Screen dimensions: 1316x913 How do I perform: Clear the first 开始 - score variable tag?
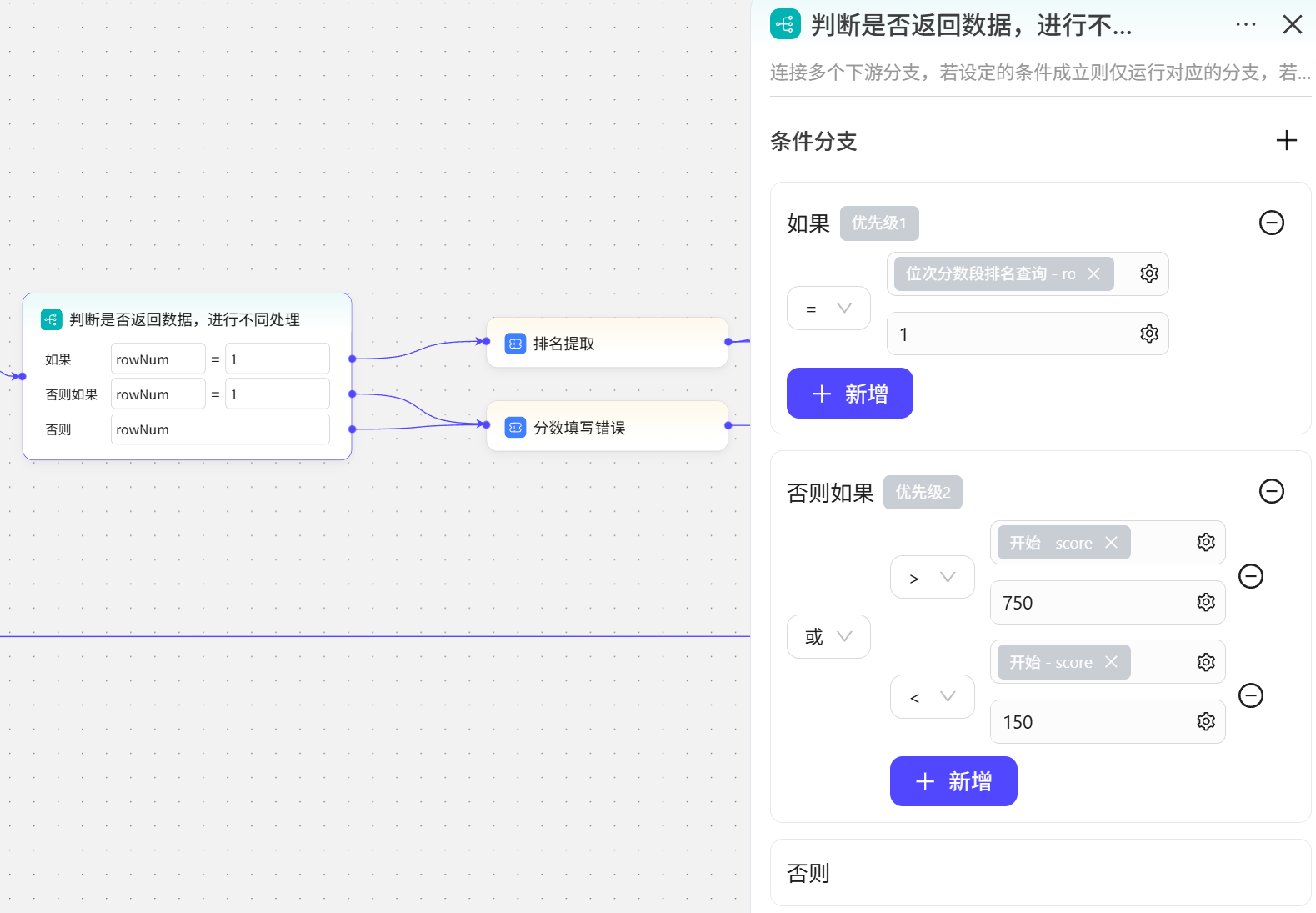(1111, 543)
